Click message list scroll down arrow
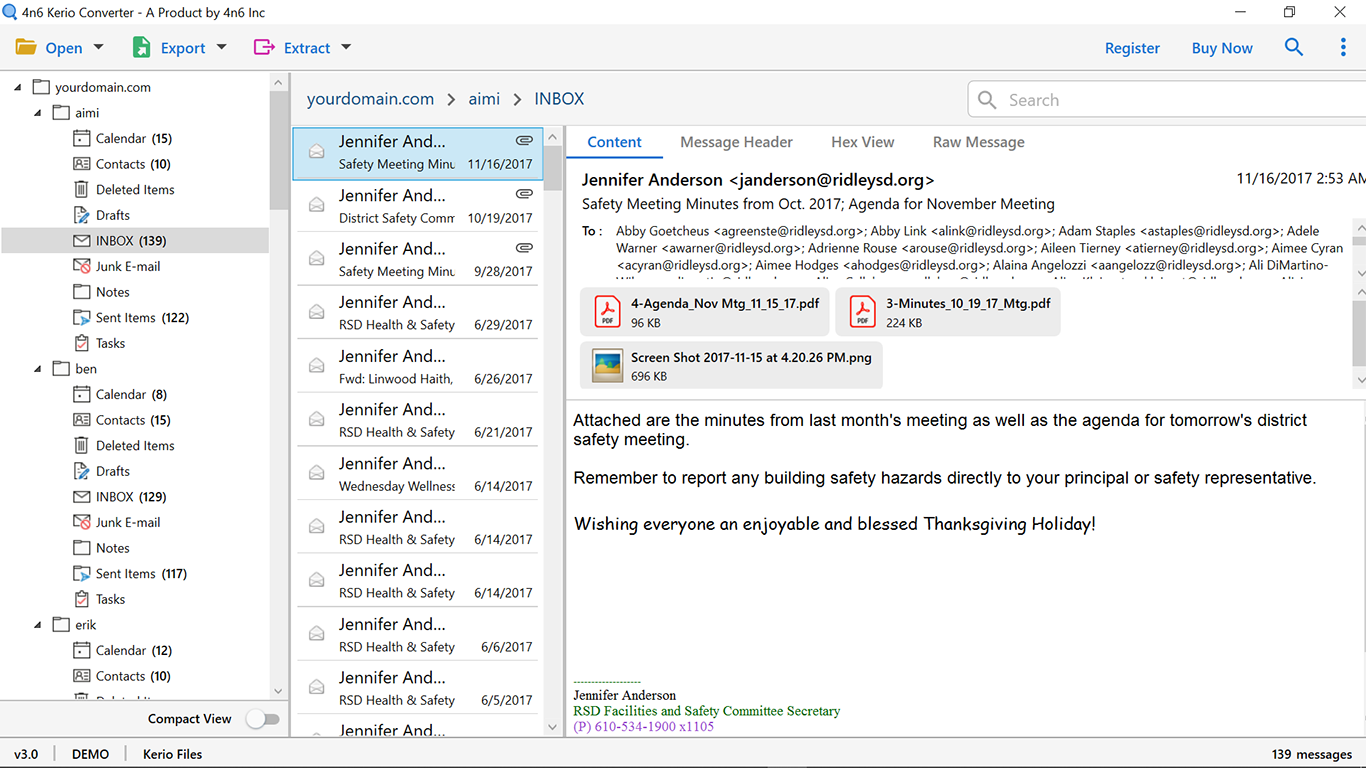Screen dimensions: 1366x768 pos(553,727)
